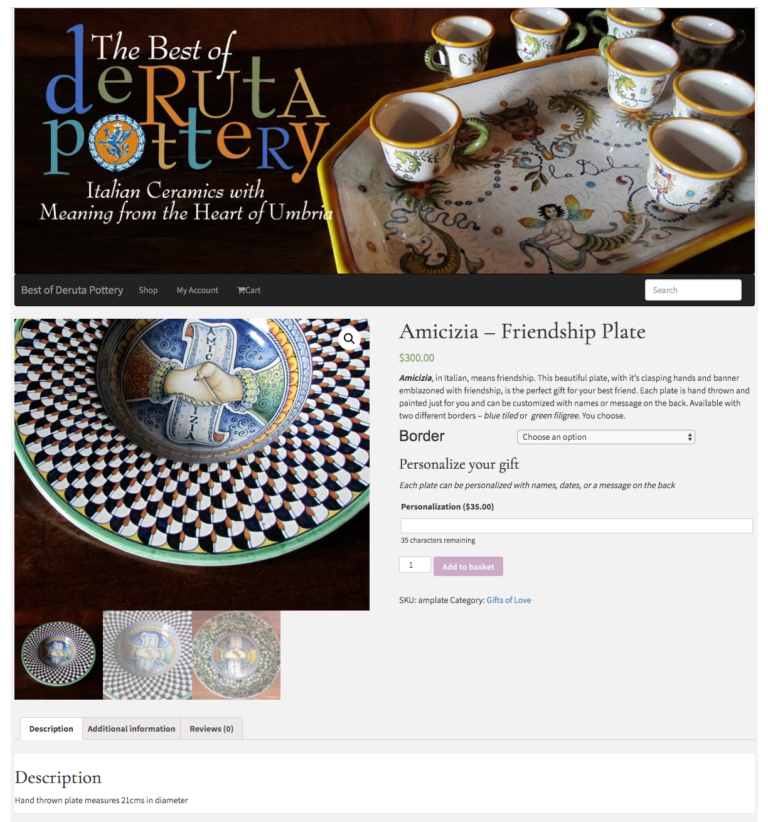Viewport: 768px width, 822px height.
Task: Click the magnifier zoom icon on product image
Action: pos(349,339)
